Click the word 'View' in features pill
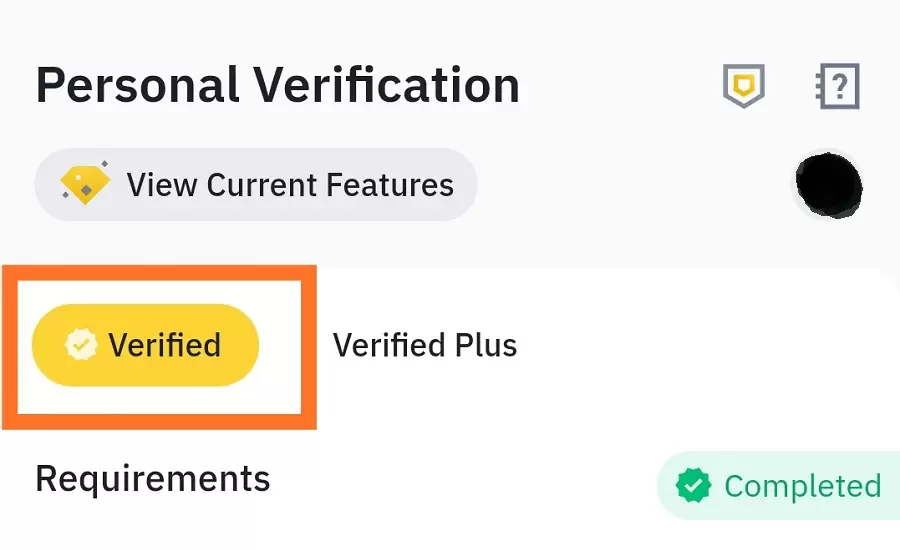The height and width of the screenshot is (551, 900). click(161, 185)
